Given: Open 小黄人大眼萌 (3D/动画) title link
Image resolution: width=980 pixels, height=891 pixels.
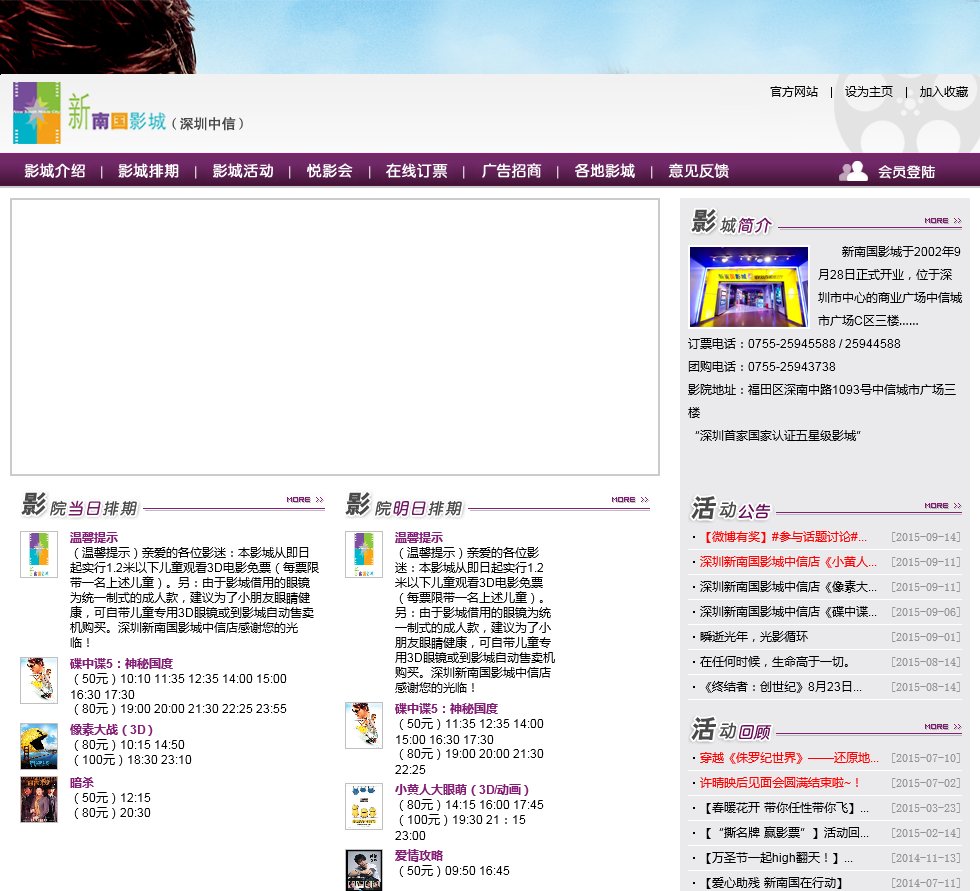Looking at the screenshot, I should [x=462, y=789].
